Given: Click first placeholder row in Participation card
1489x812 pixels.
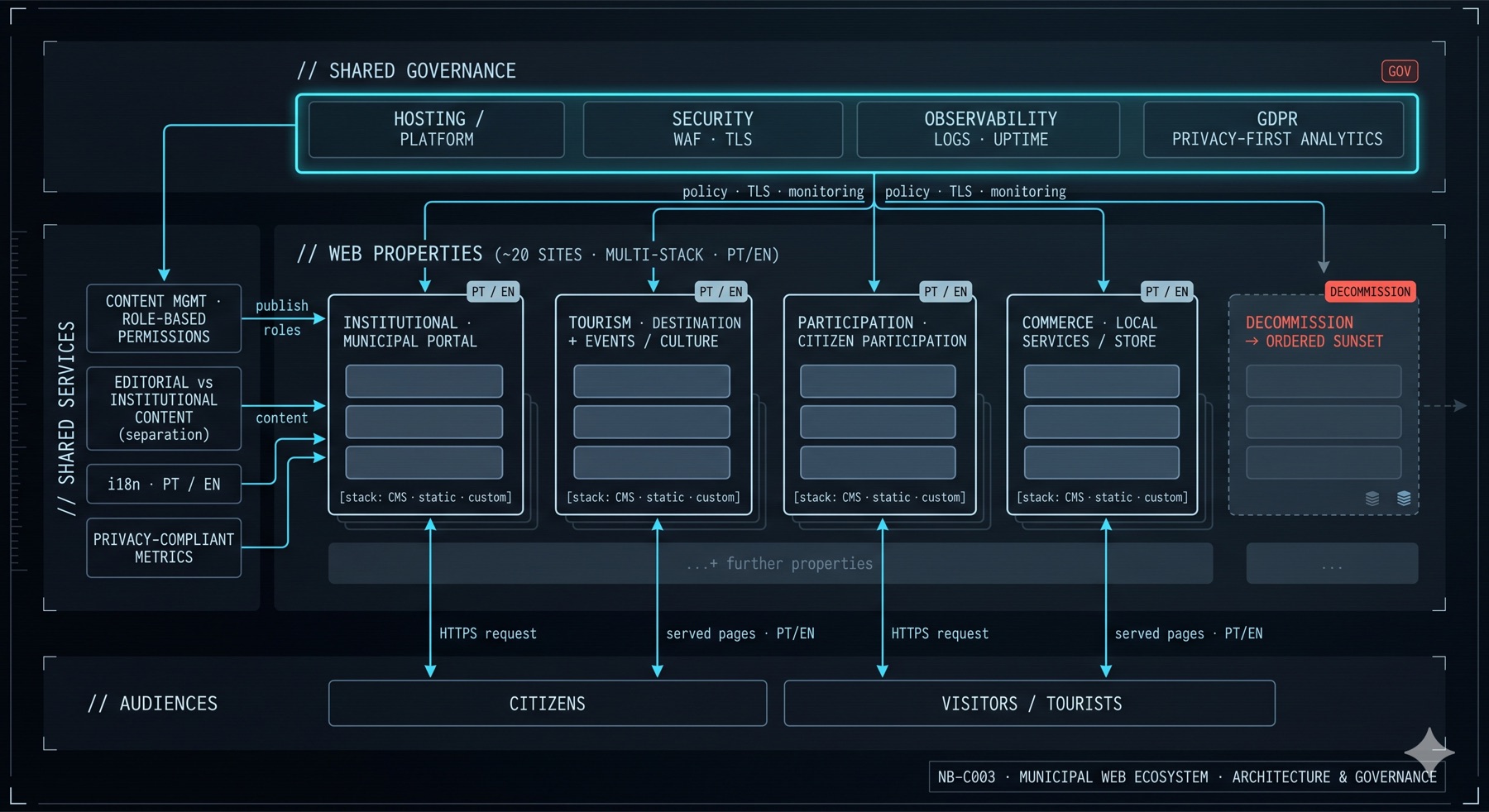Looking at the screenshot, I should tap(878, 381).
